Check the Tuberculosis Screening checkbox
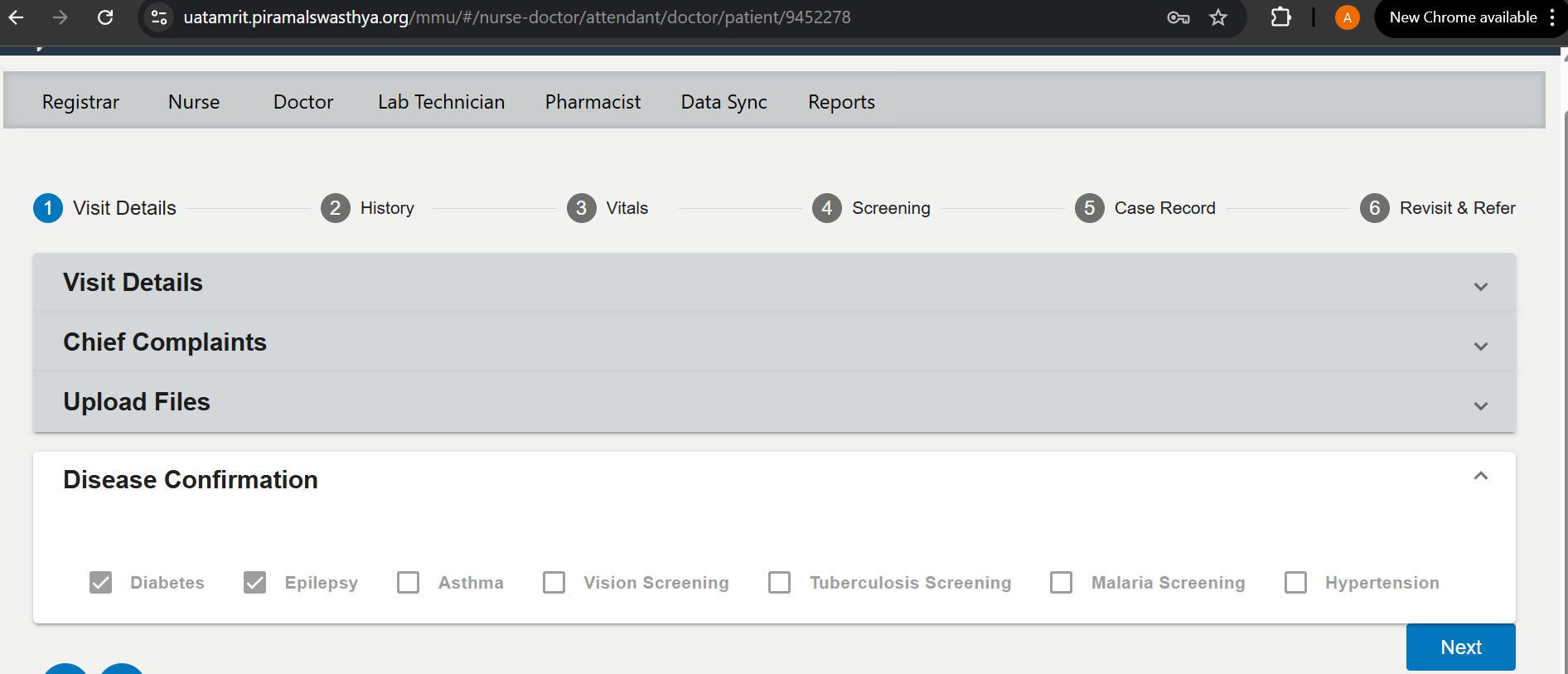Viewport: 1568px width, 674px height. 780,583
